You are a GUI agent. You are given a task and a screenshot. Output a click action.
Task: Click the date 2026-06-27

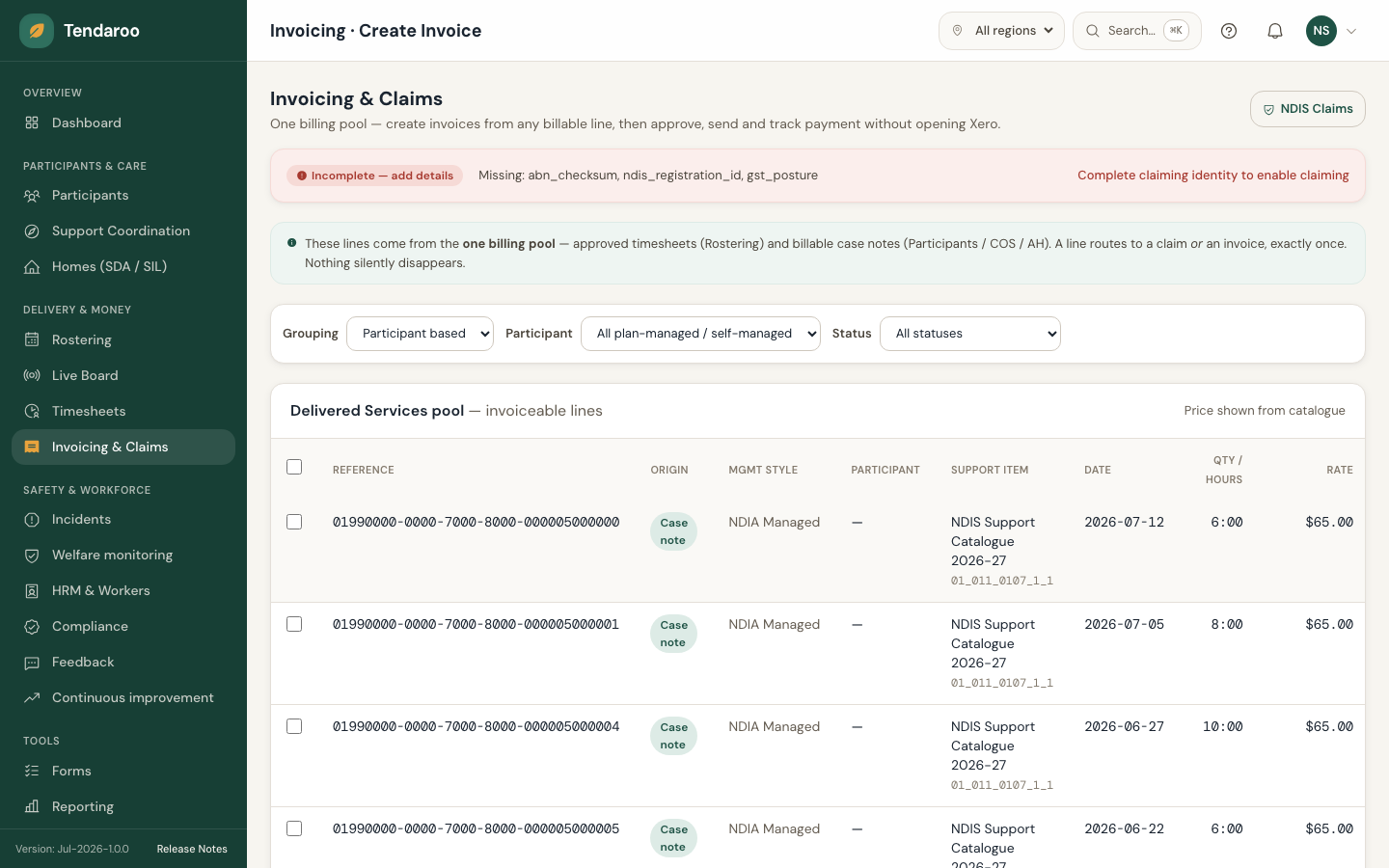pos(1124,726)
